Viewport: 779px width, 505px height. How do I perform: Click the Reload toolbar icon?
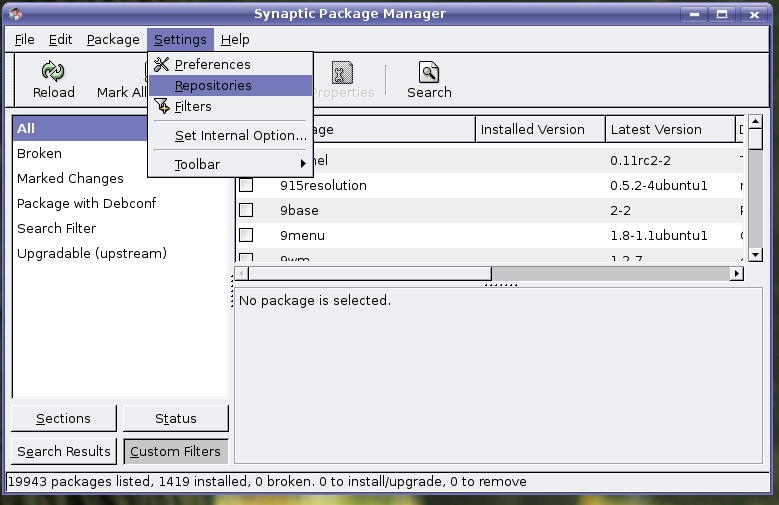(x=53, y=72)
